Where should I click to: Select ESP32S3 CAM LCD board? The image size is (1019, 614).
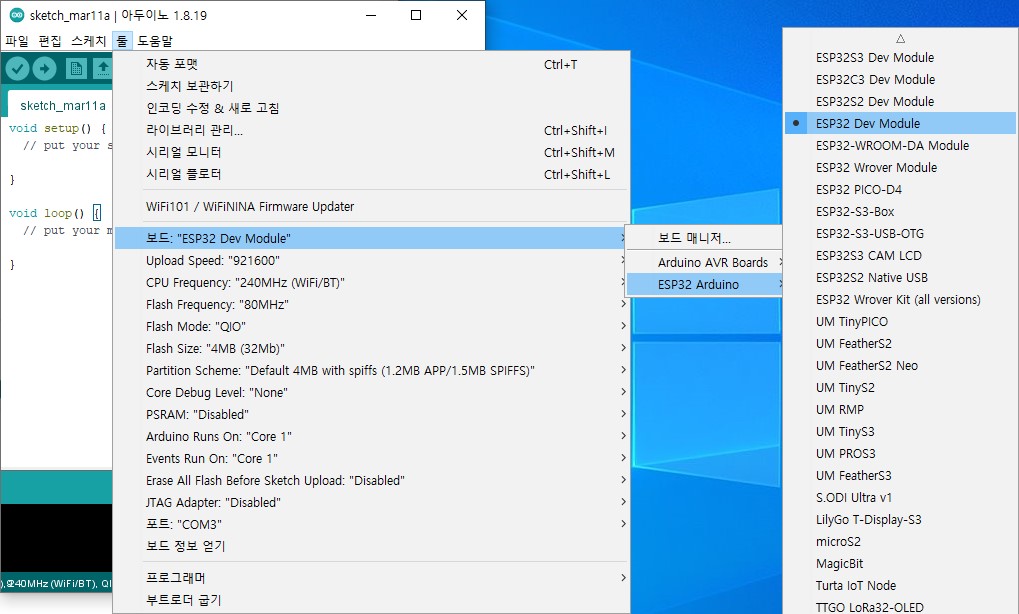coord(900,256)
